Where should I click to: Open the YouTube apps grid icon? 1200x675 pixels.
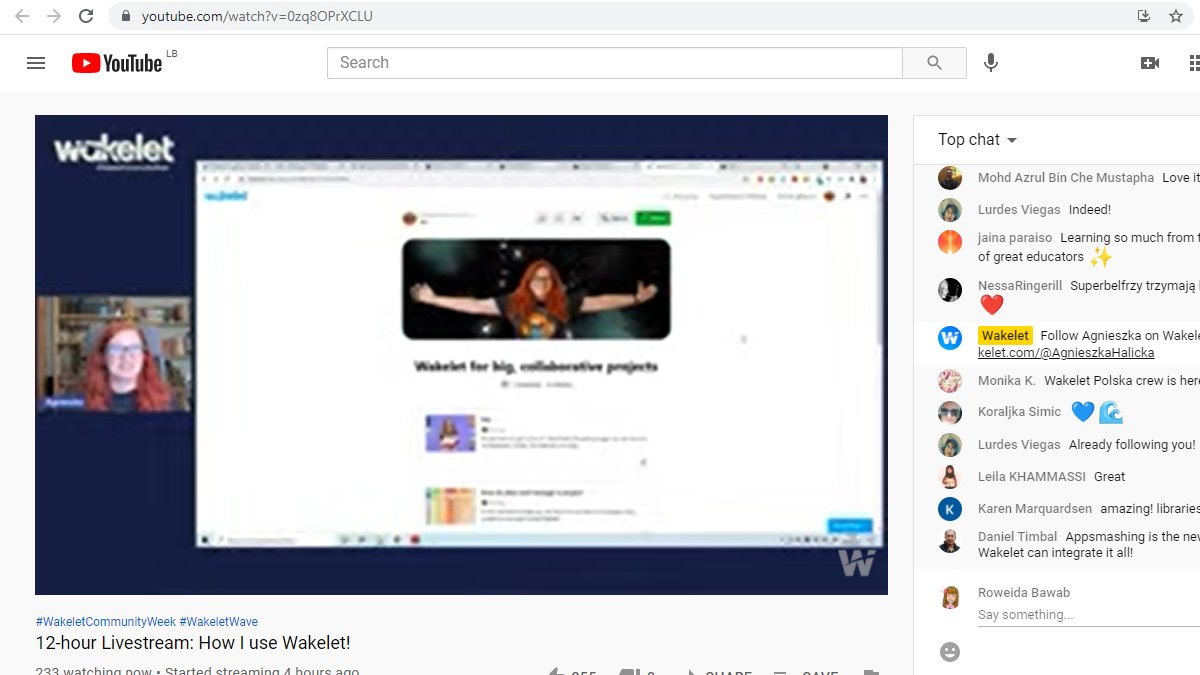click(1194, 63)
